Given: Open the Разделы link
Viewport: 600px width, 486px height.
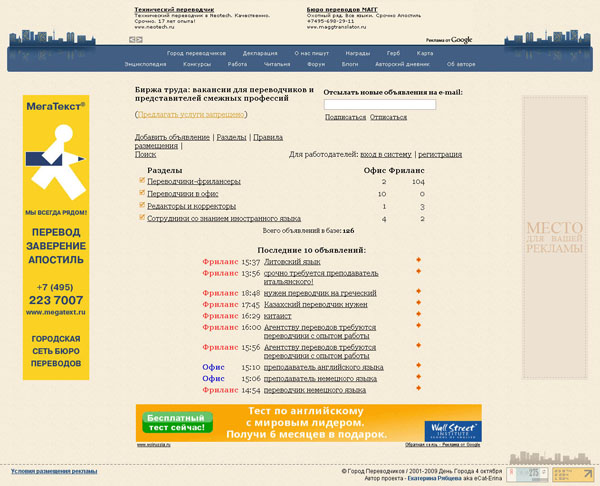Looking at the screenshot, I should [x=231, y=137].
